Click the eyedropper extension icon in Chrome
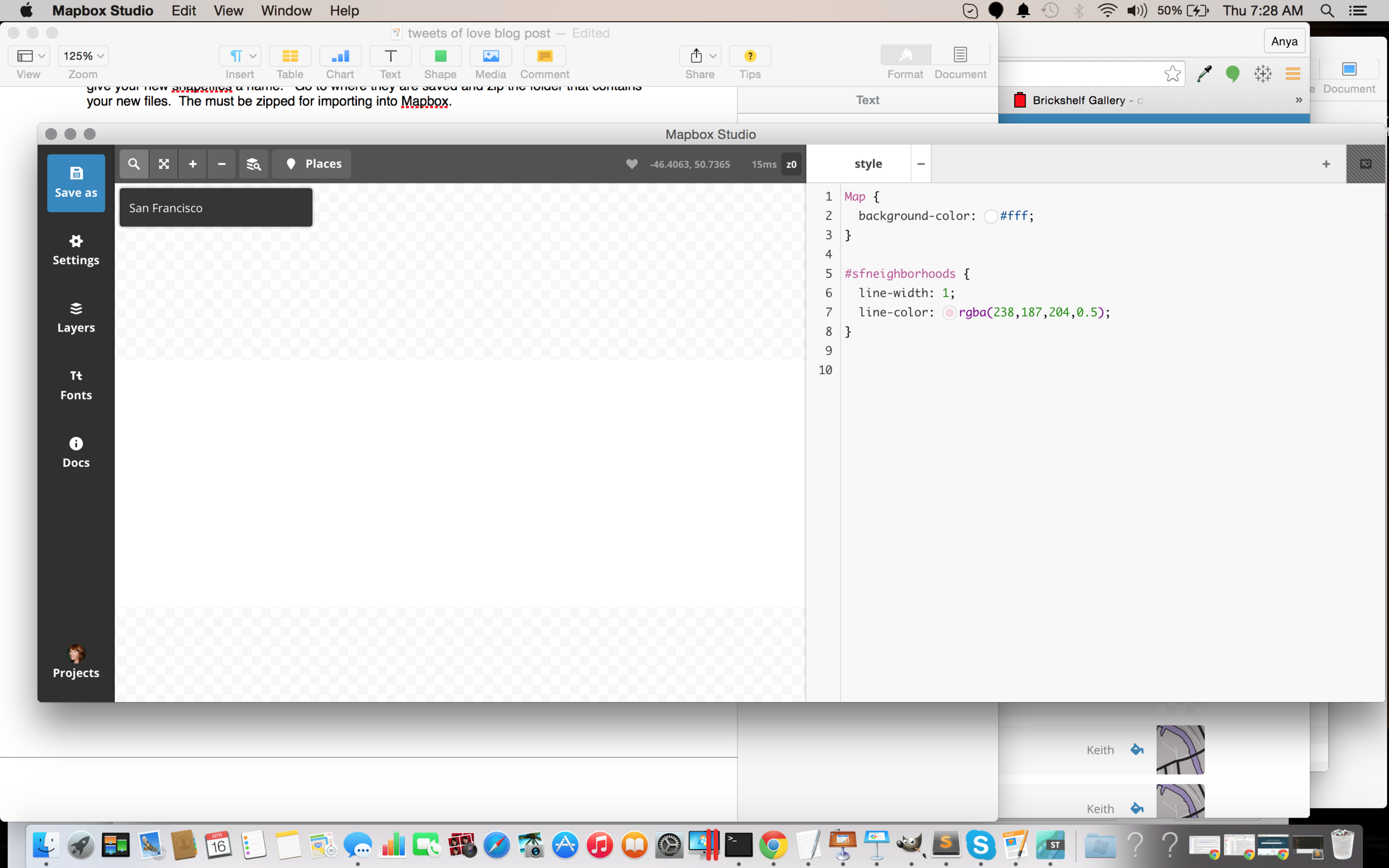The width and height of the screenshot is (1389, 868). 1204,73
